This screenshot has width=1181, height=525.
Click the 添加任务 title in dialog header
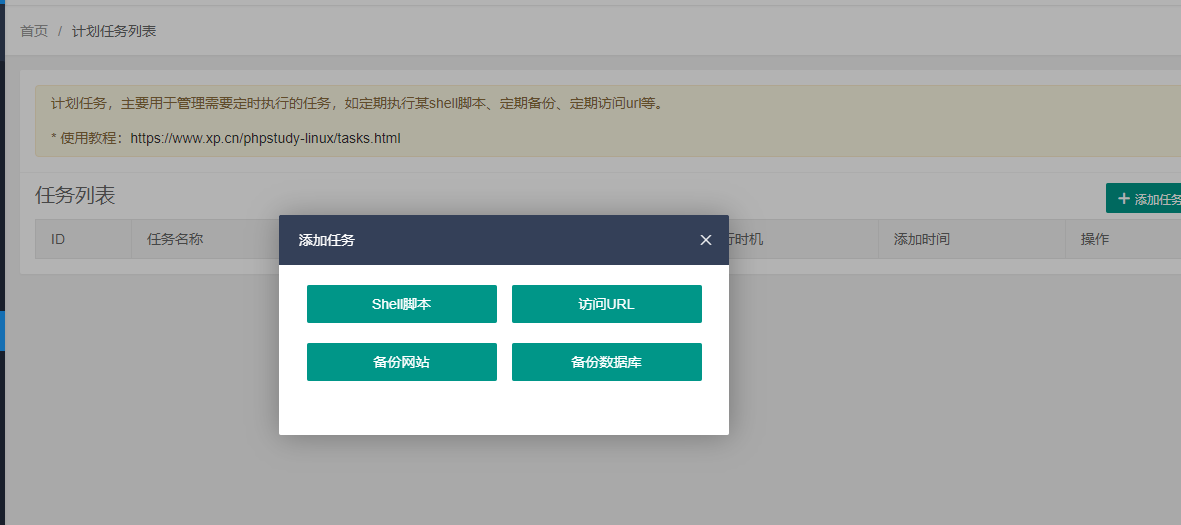(x=326, y=240)
